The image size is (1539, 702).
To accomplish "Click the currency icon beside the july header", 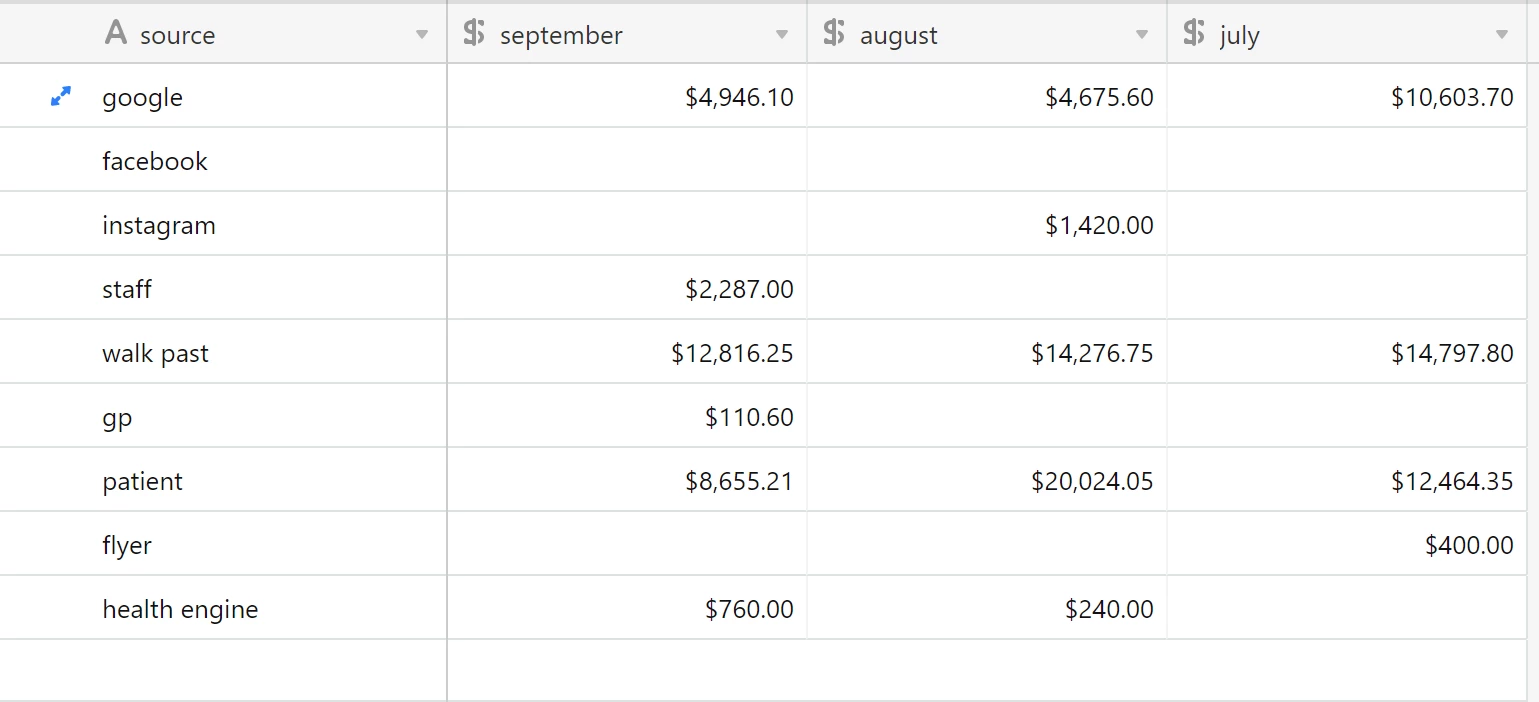I will 1194,34.
